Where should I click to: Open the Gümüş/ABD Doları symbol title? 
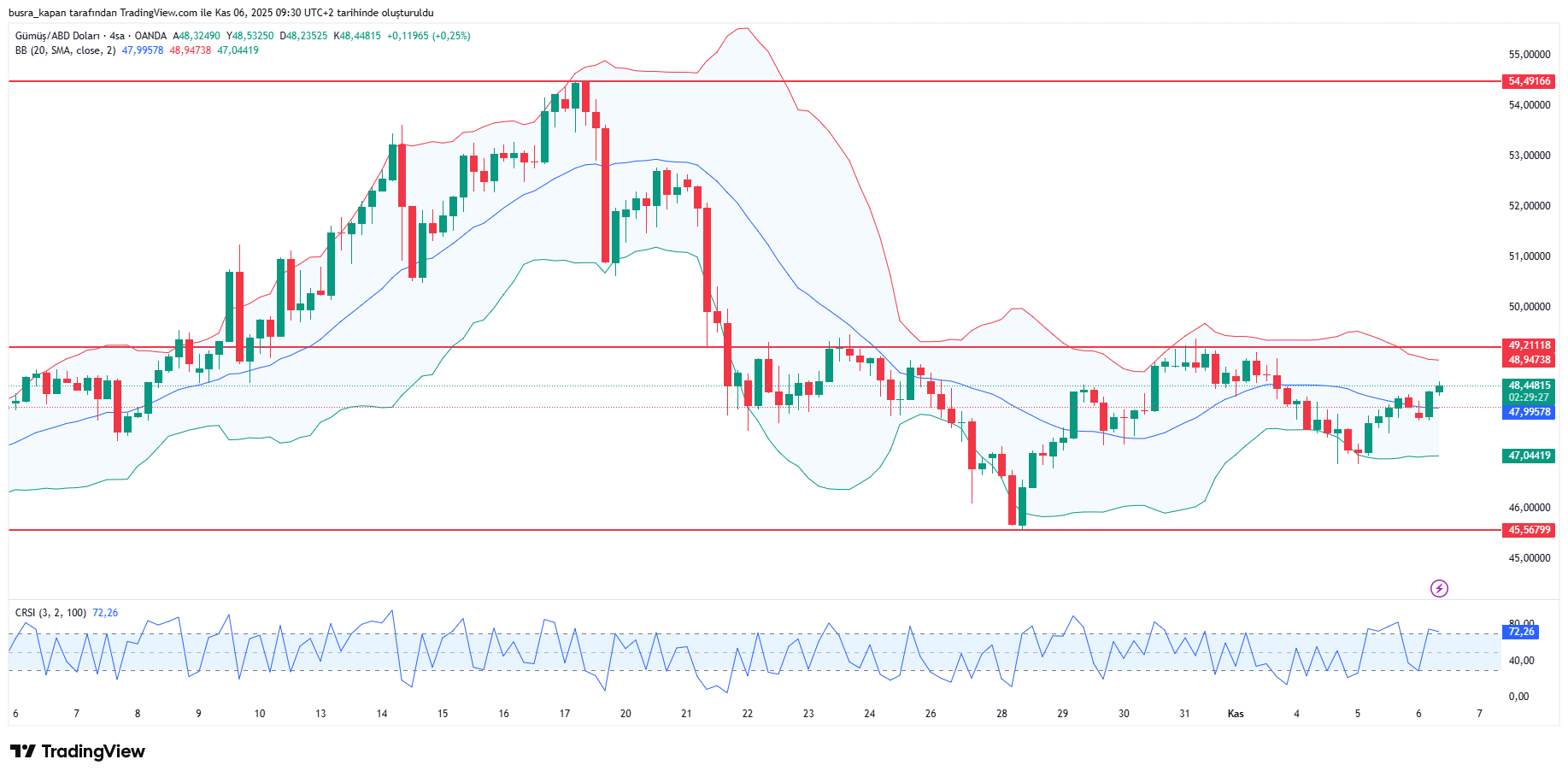pyautogui.click(x=57, y=36)
